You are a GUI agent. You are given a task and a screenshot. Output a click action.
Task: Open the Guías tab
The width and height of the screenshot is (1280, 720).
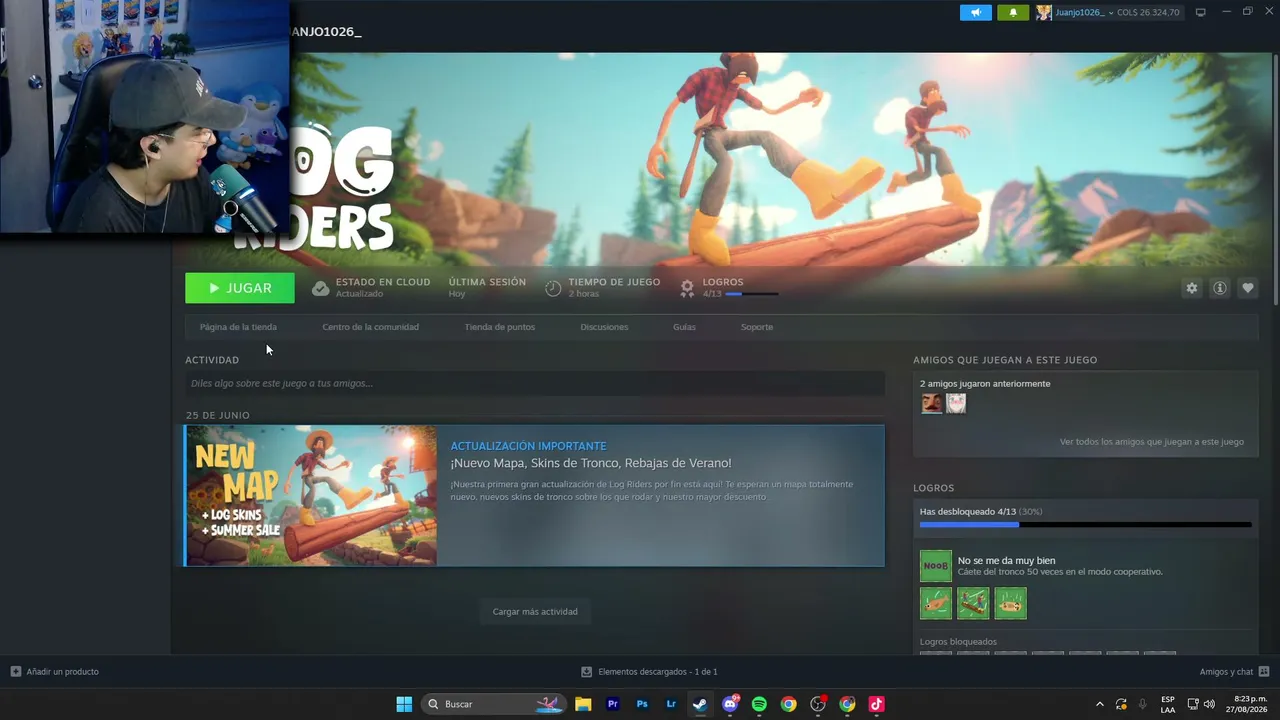[x=684, y=327]
